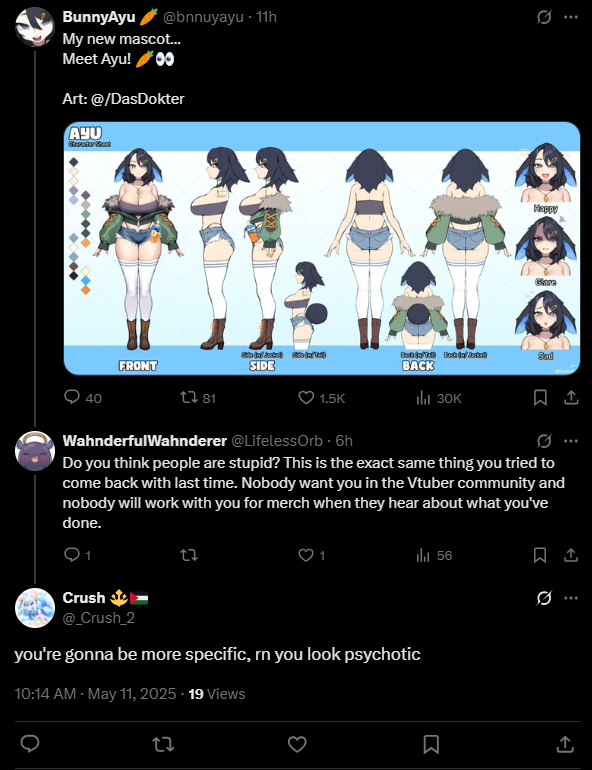This screenshot has width=592, height=770.
Task: Open Grok icon on BunnyAyu's post
Action: coord(544,17)
